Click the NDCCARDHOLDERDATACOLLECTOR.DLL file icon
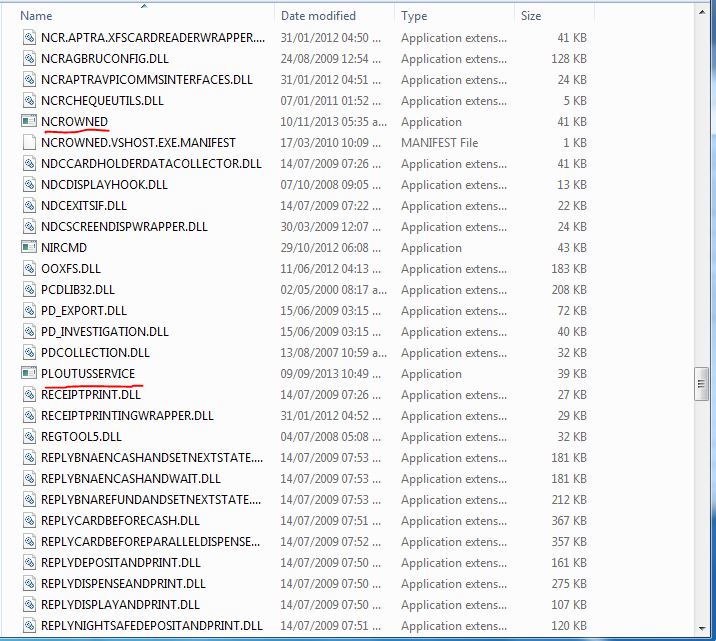This screenshot has width=716, height=641. pyautogui.click(x=29, y=163)
